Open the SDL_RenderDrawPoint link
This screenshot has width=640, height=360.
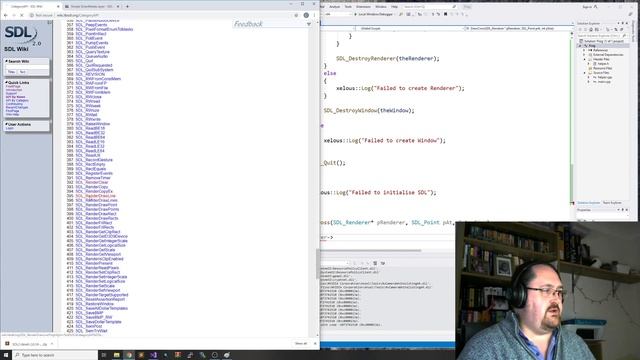coord(96,205)
